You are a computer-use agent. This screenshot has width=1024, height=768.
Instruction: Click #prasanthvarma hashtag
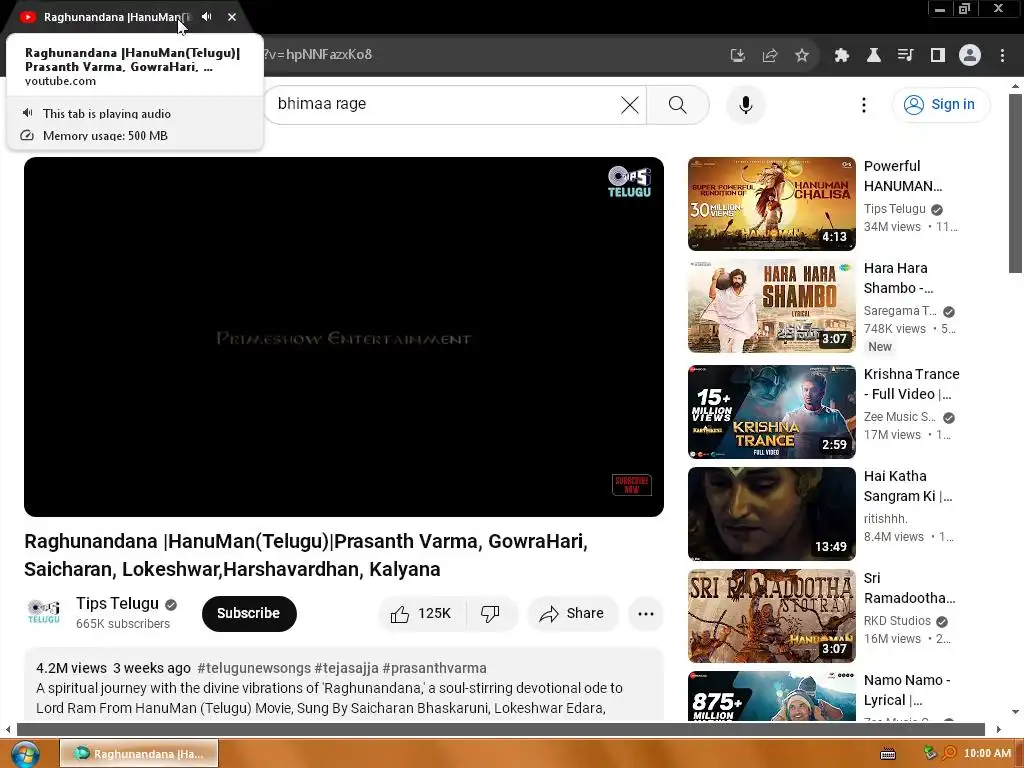434,668
